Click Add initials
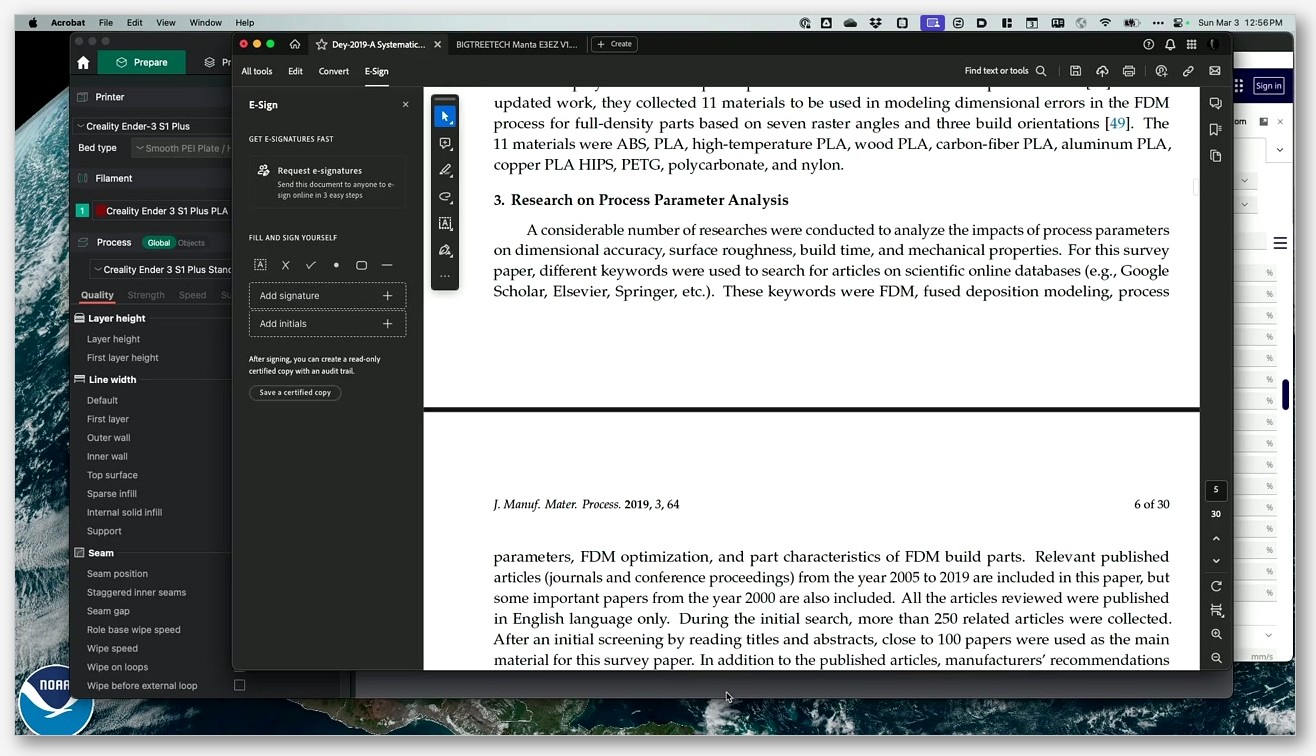This screenshot has width=1316, height=756. (x=327, y=324)
